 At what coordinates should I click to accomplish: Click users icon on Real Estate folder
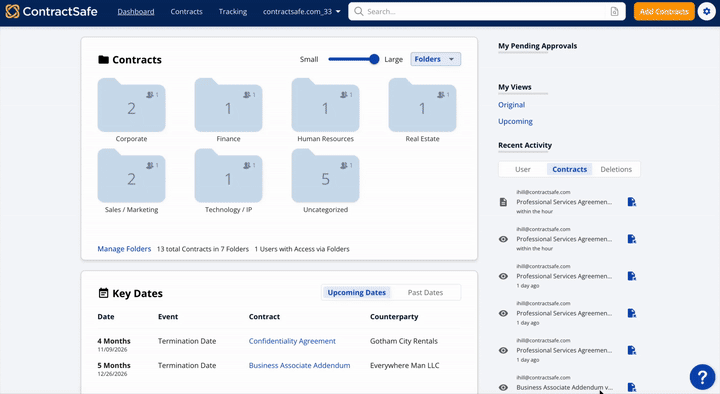440,95
